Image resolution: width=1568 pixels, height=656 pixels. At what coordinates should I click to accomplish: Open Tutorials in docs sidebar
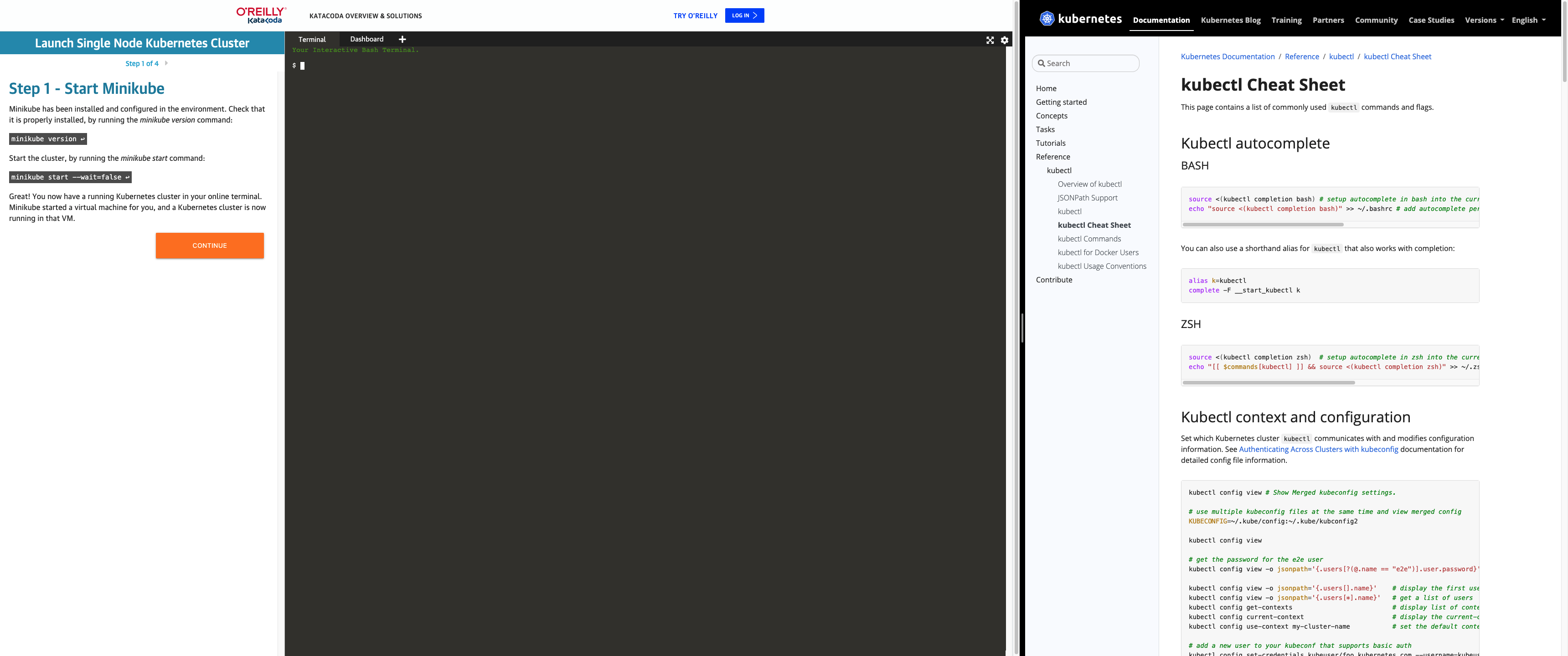pyautogui.click(x=1051, y=143)
